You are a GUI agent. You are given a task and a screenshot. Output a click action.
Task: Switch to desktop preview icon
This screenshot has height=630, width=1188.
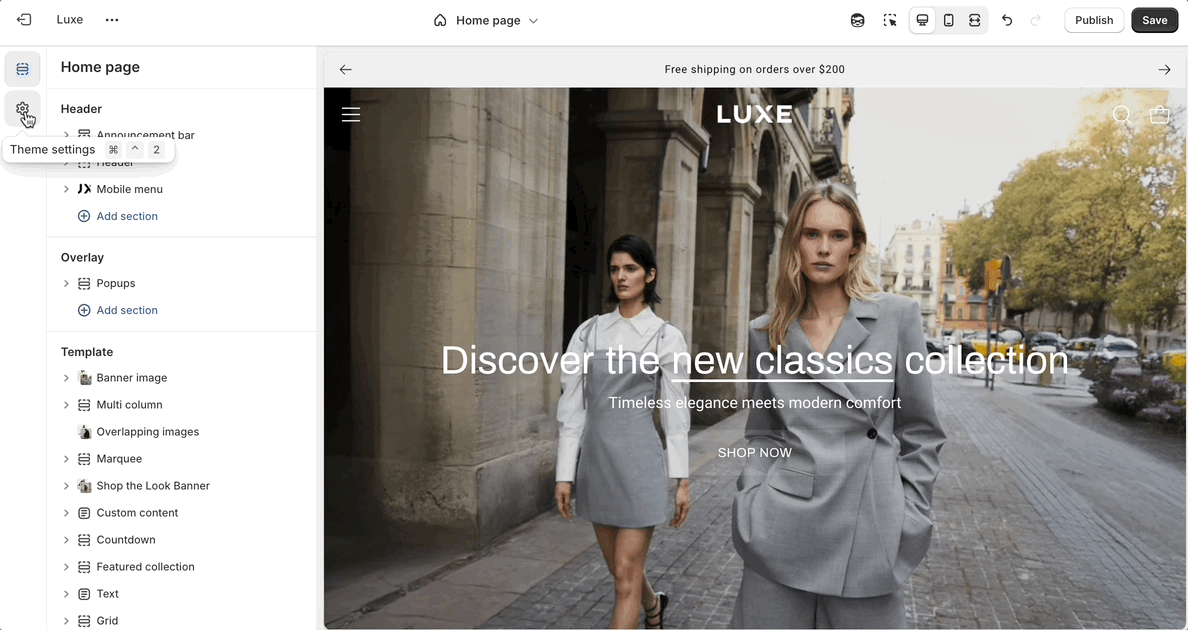(922, 20)
